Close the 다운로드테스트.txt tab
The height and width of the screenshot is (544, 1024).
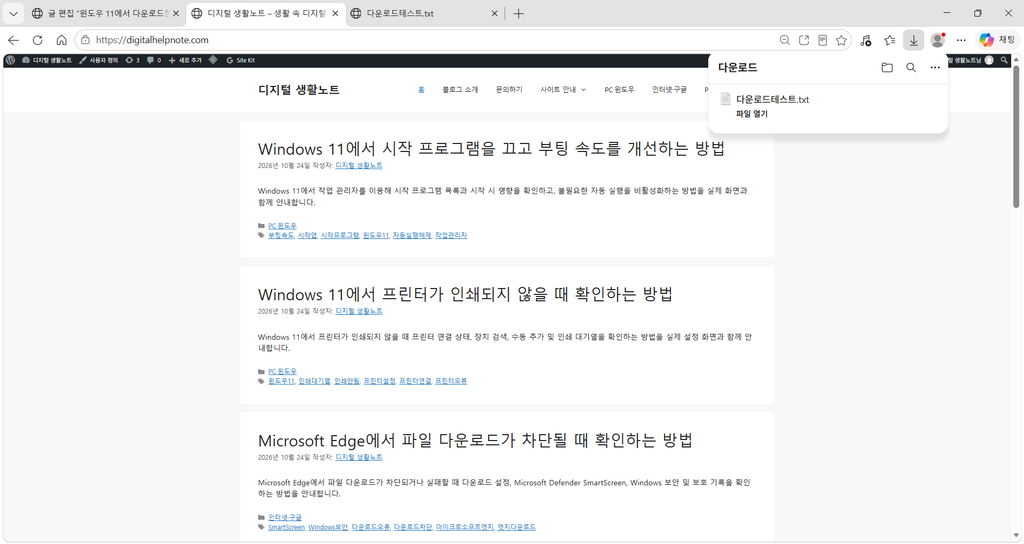point(494,13)
